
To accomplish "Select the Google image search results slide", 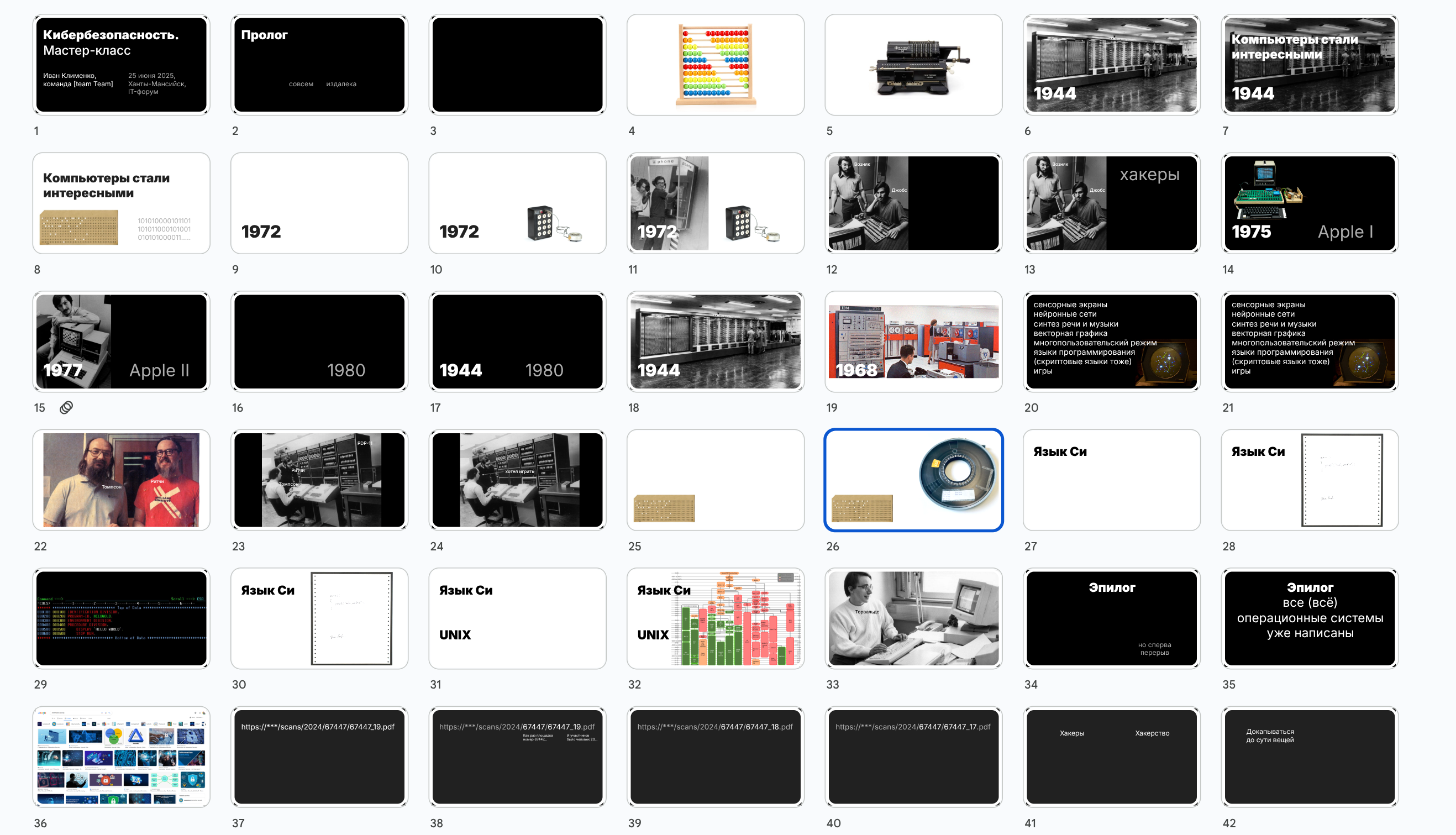I will (121, 757).
